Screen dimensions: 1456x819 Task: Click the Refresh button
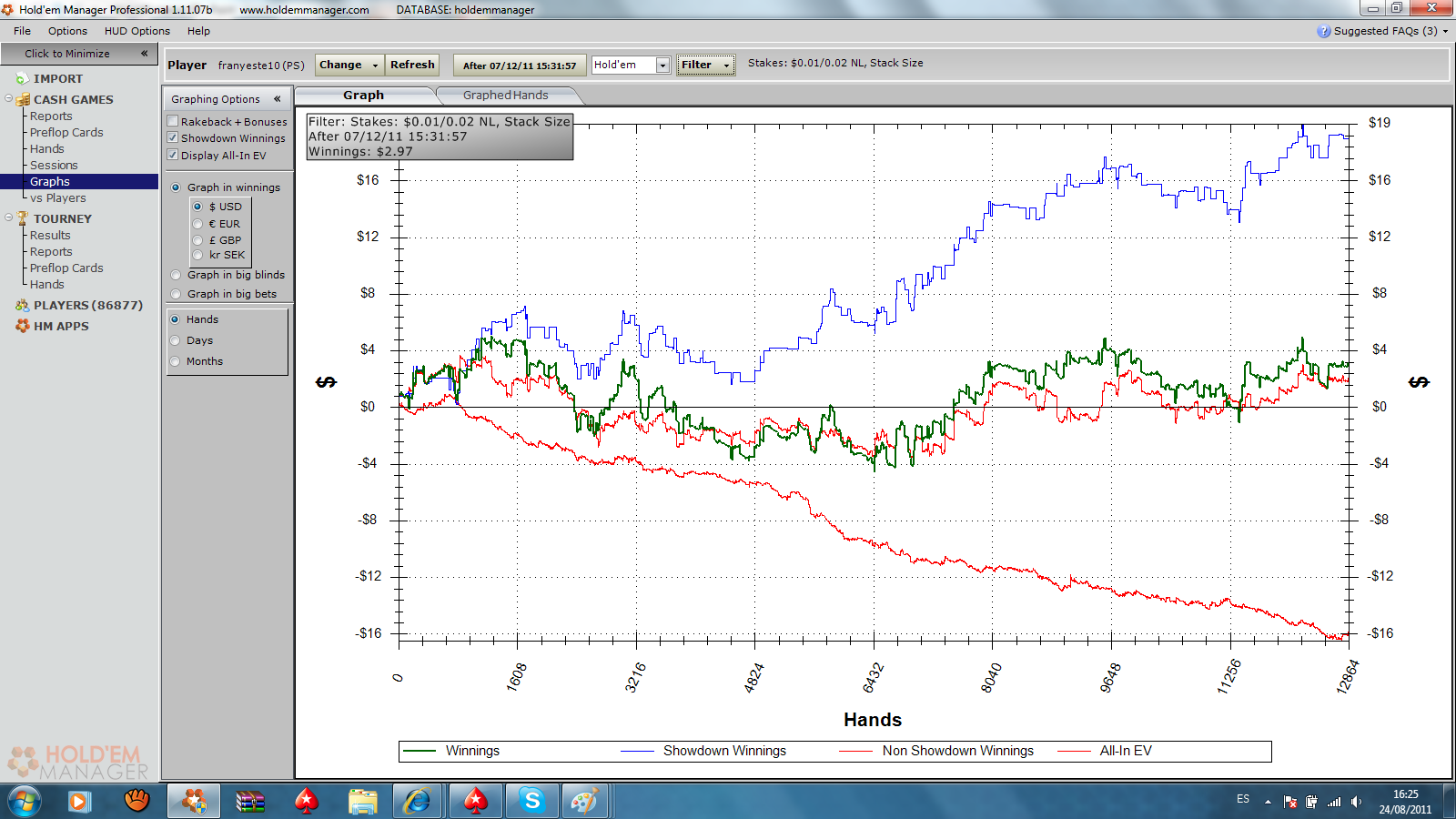(x=412, y=65)
